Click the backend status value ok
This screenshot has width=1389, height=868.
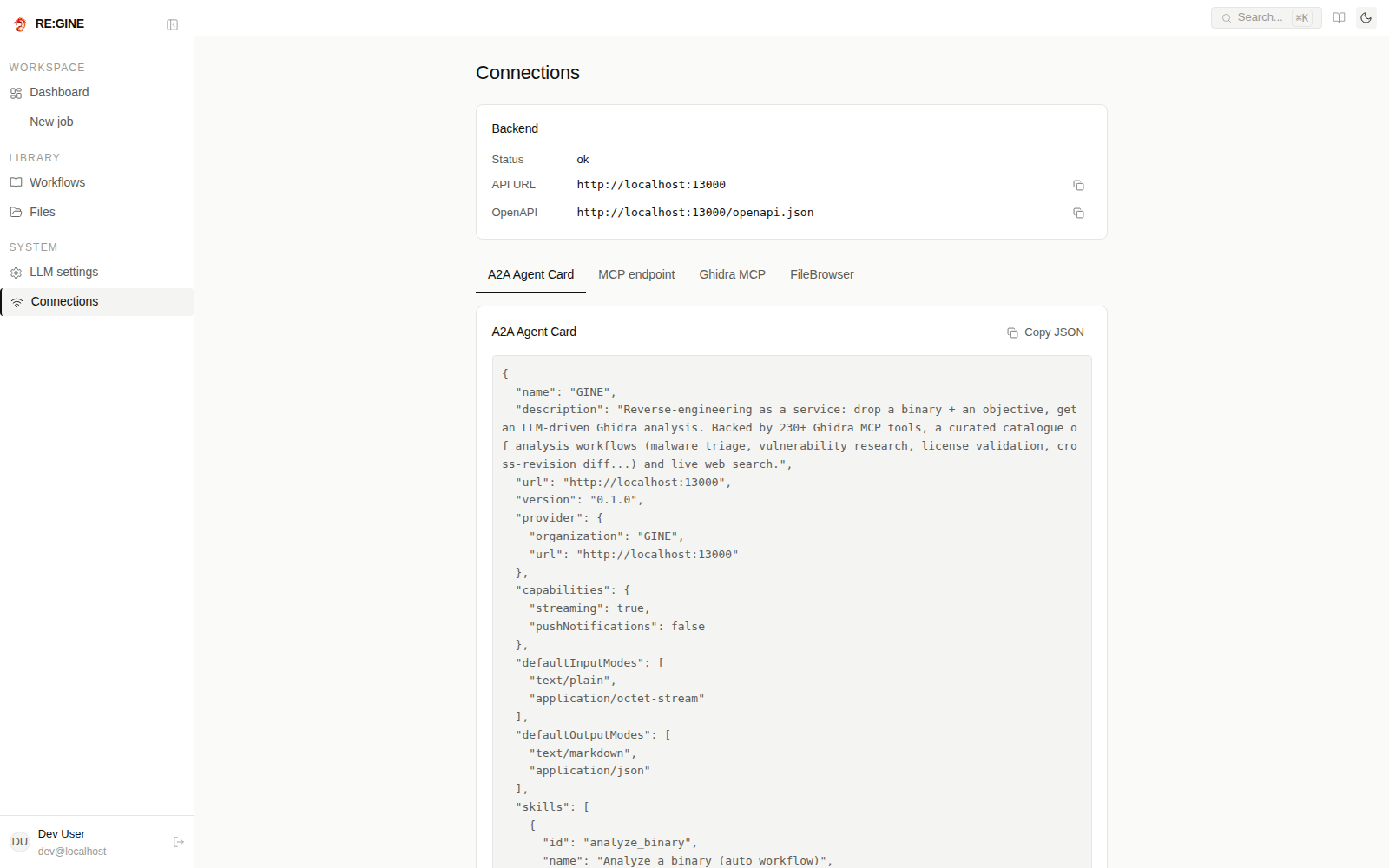(583, 160)
